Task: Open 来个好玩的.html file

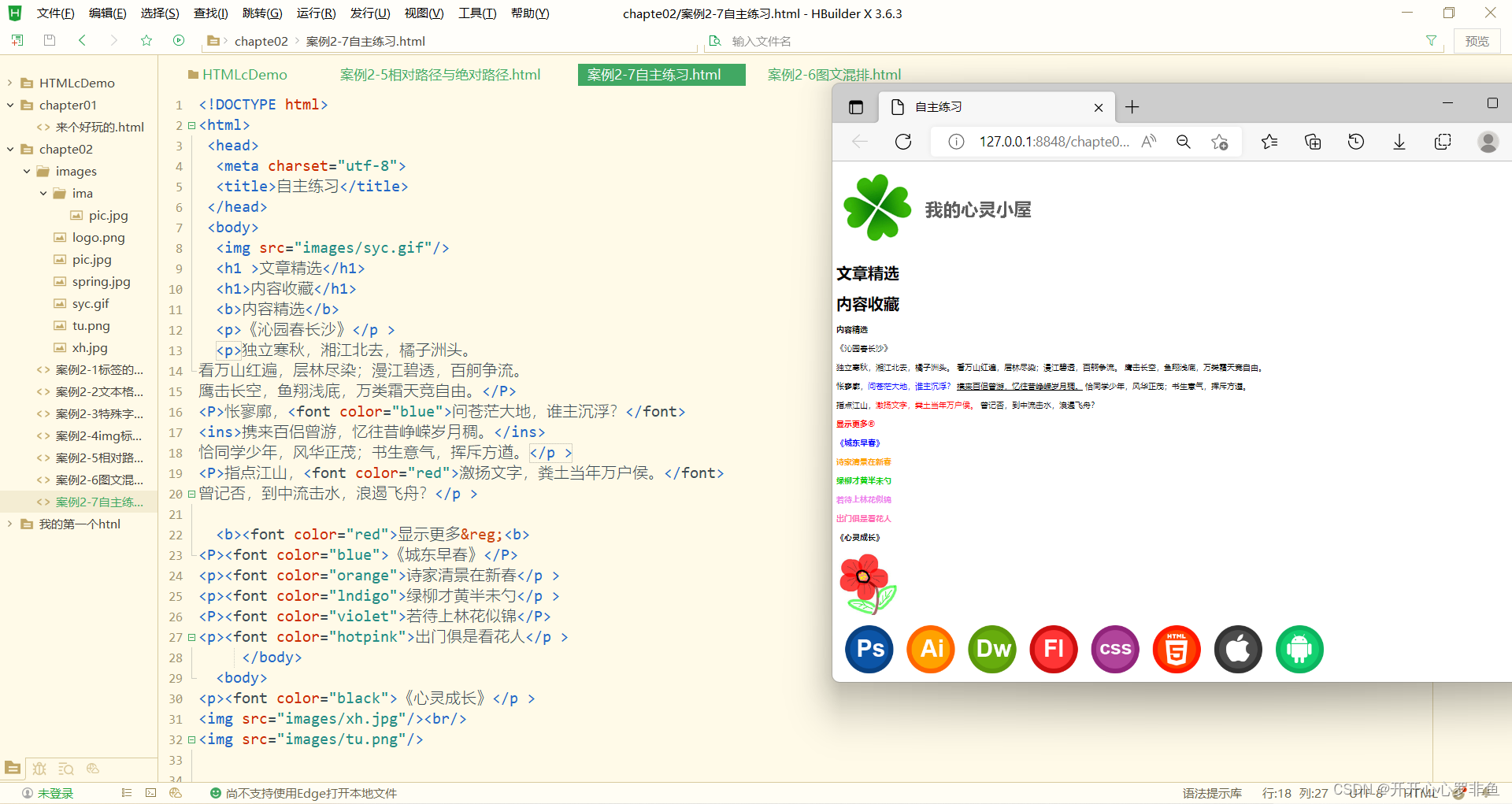Action: [99, 127]
